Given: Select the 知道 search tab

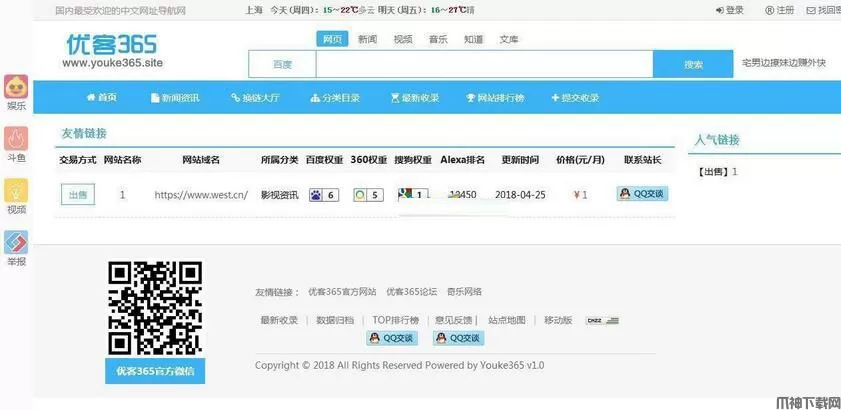Looking at the screenshot, I should pos(474,39).
